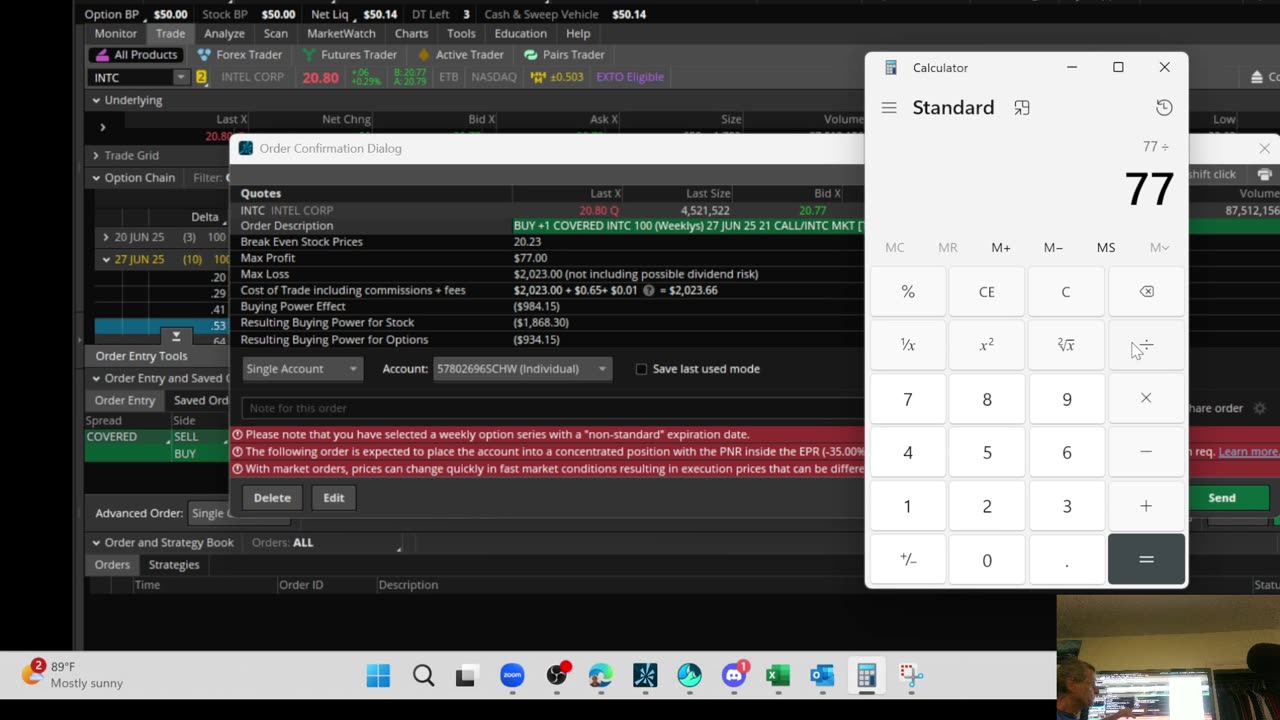Click the green Send button
This screenshot has height=720, width=1280.
click(x=1222, y=497)
